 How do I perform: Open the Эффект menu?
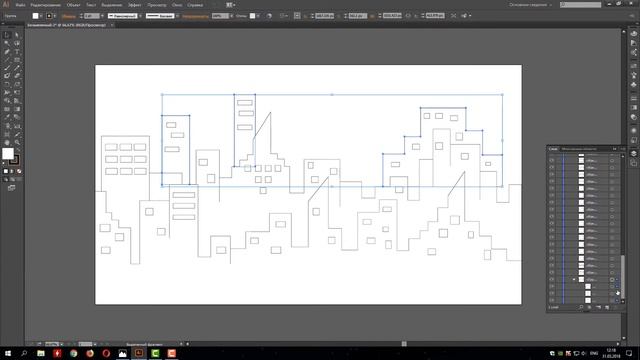pos(135,5)
